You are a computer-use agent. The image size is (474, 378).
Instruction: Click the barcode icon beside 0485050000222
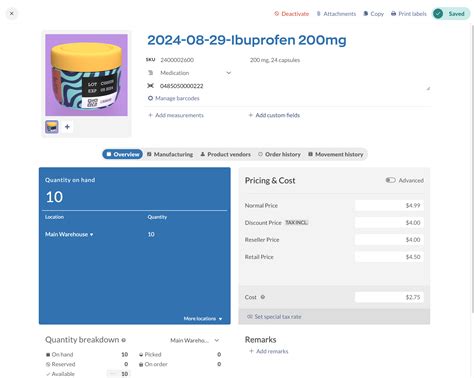point(151,86)
